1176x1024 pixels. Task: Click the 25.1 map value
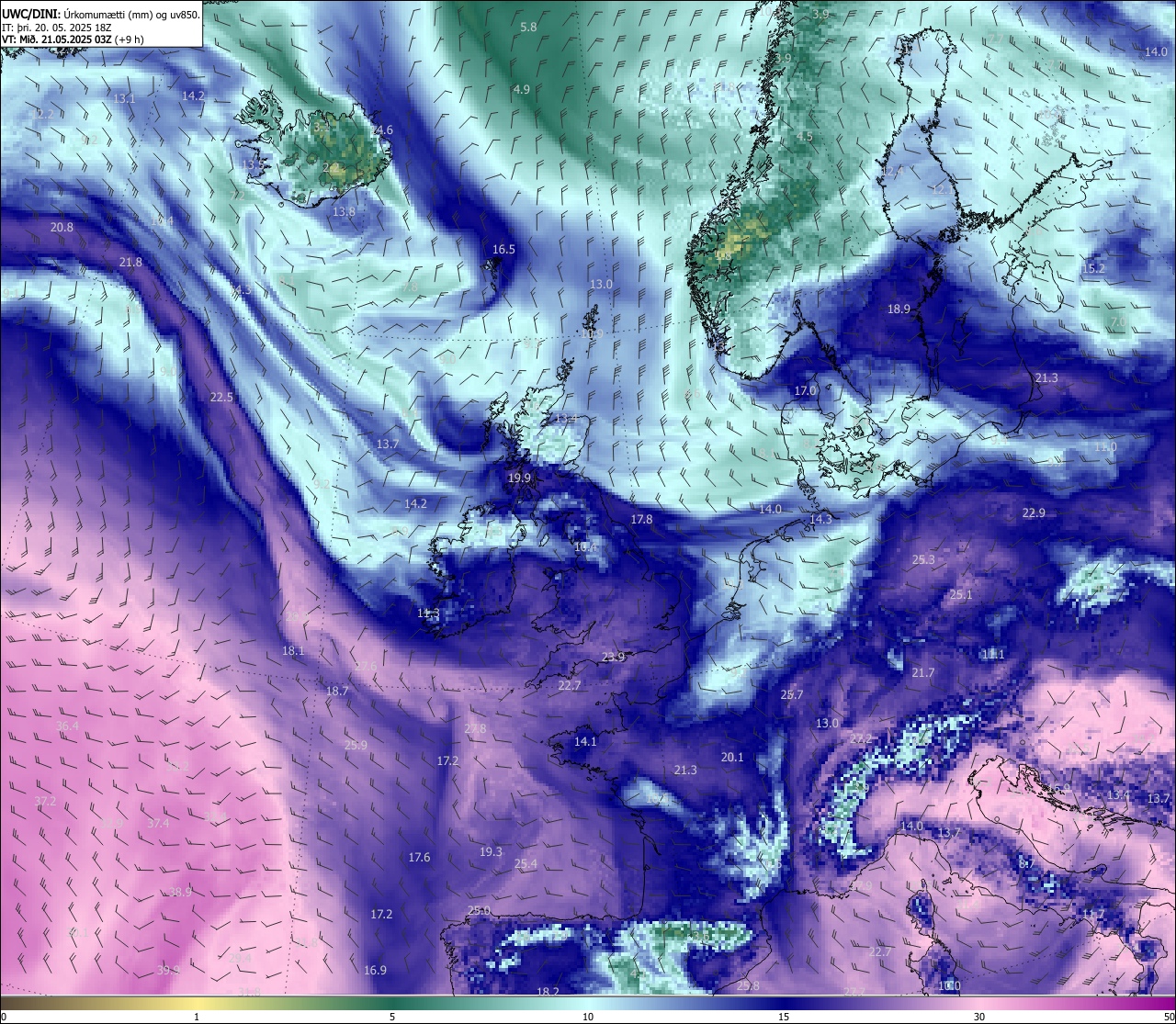[x=960, y=594]
